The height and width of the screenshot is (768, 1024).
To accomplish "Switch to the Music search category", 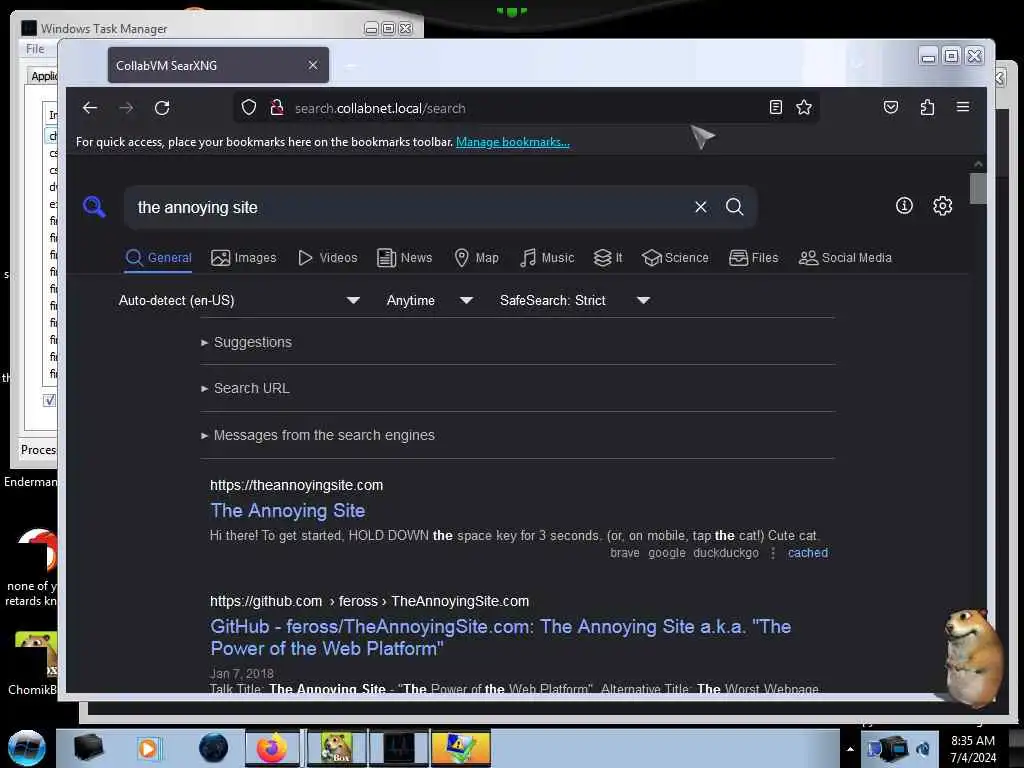I will [x=547, y=258].
